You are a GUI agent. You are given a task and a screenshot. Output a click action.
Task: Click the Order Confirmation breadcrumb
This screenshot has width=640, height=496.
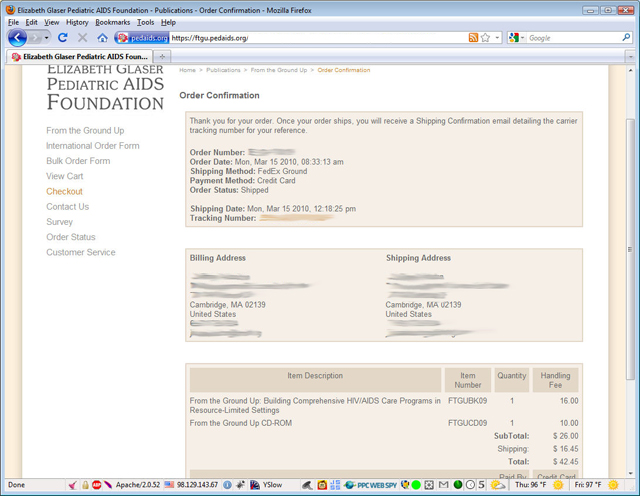[344, 70]
